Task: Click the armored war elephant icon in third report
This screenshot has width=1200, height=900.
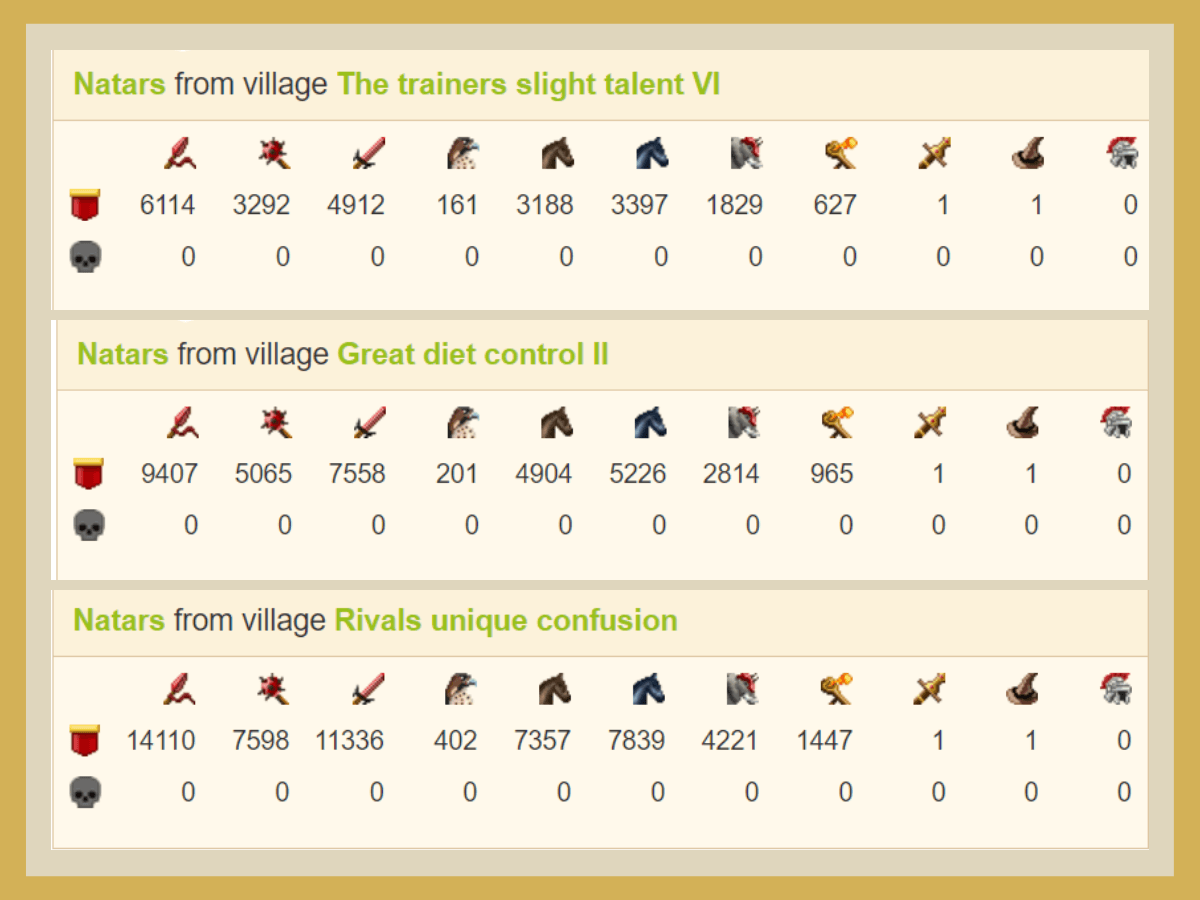Action: tap(744, 689)
